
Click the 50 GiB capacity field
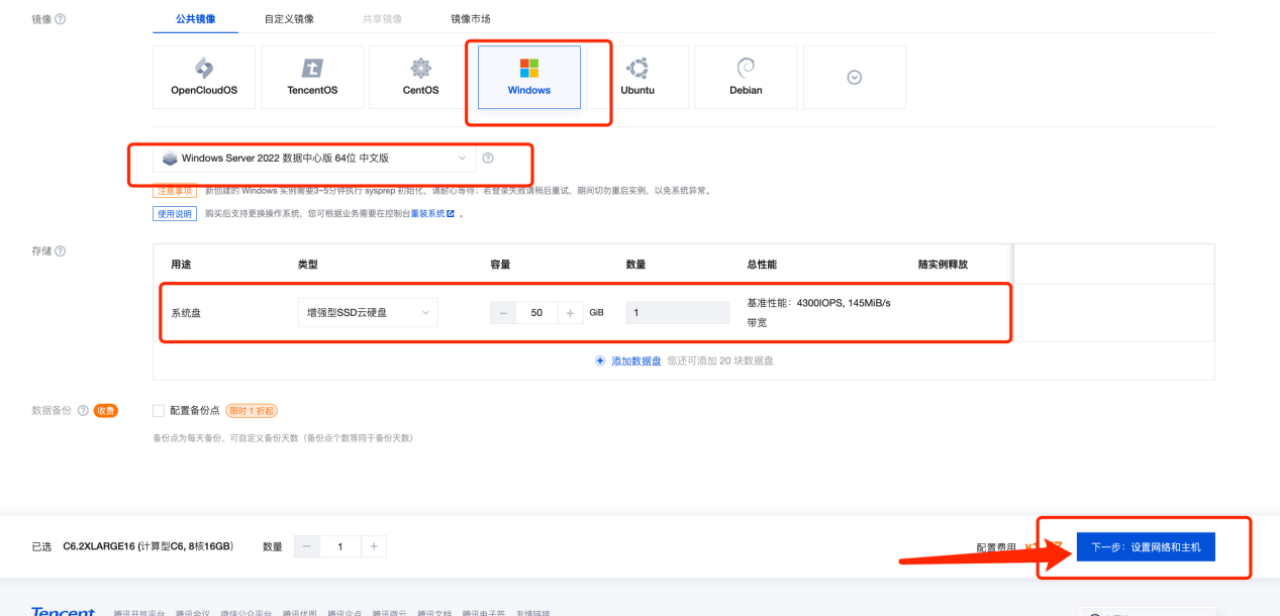pos(537,313)
